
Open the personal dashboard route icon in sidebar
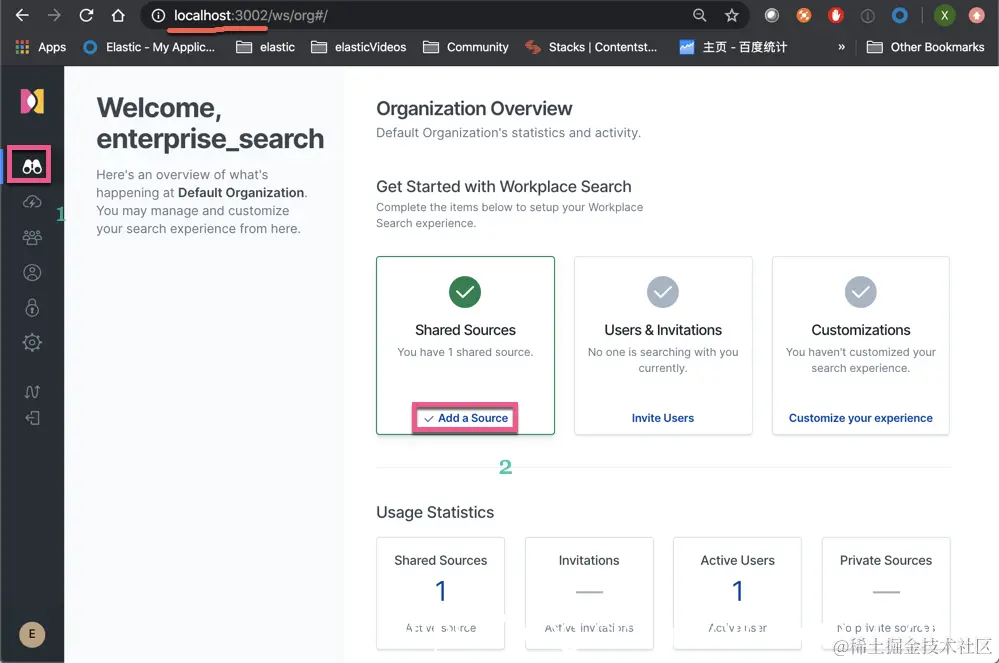click(x=32, y=392)
